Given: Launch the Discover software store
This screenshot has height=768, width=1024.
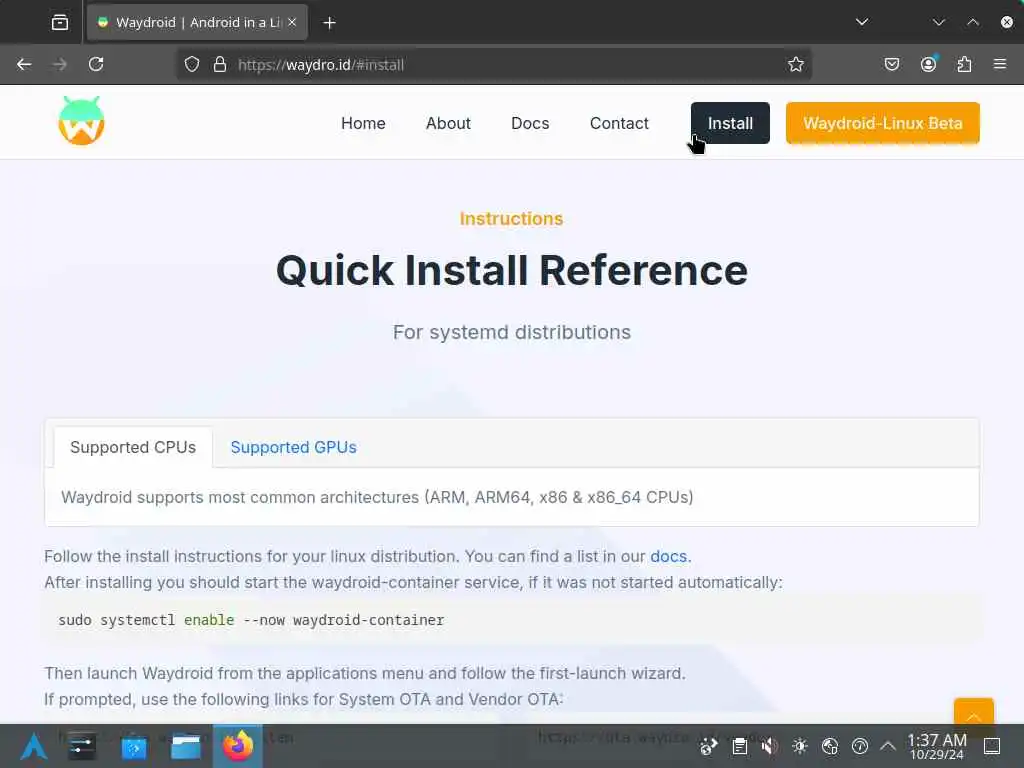Looking at the screenshot, I should point(134,746).
